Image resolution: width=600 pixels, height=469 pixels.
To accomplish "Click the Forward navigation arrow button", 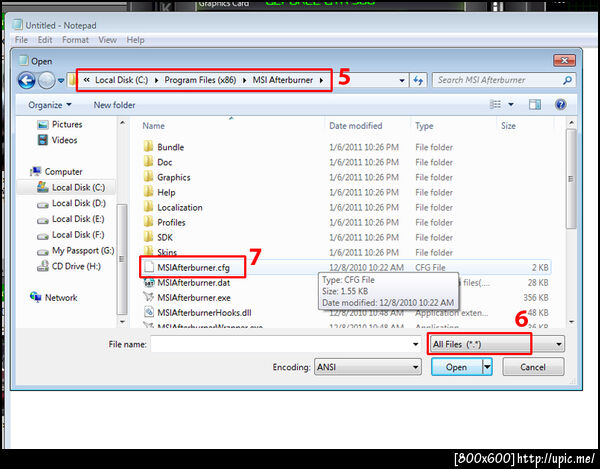I will click(x=47, y=81).
